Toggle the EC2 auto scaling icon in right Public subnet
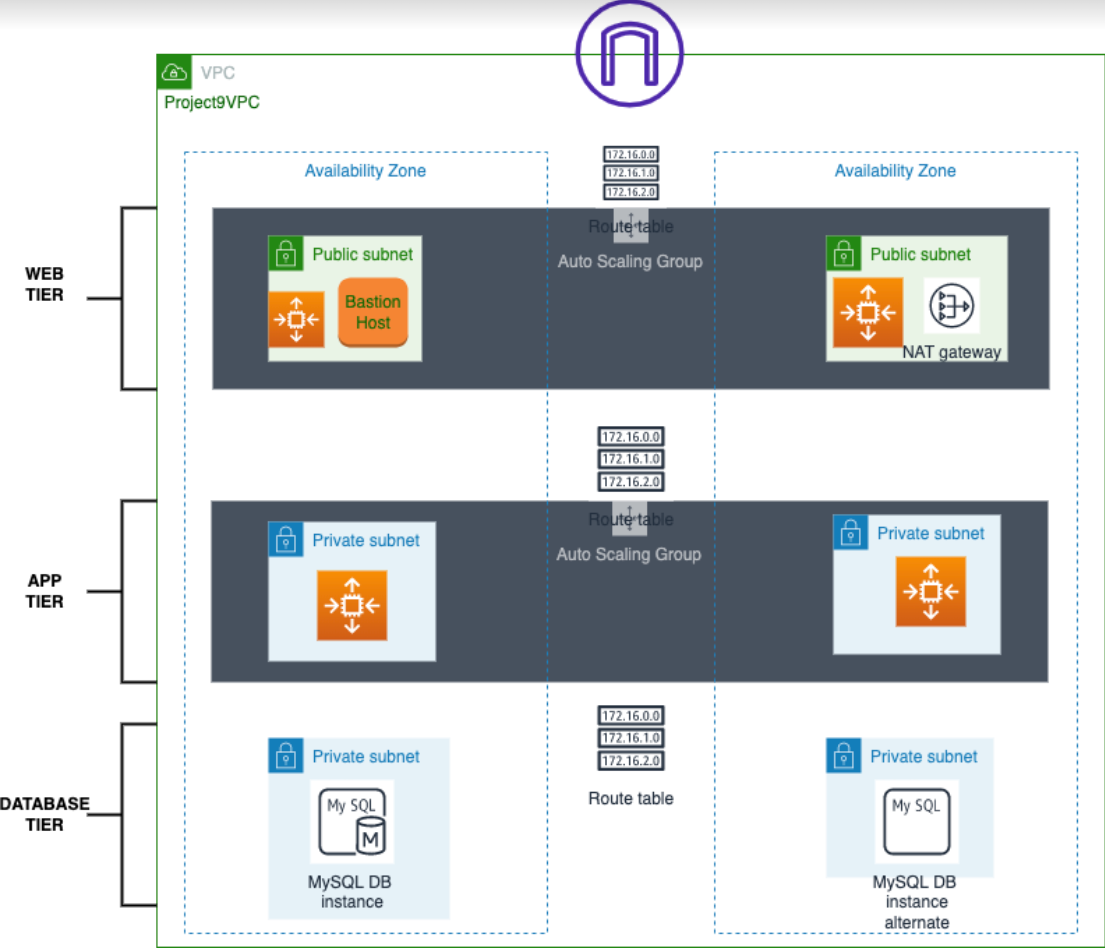The height and width of the screenshot is (948, 1105). pyautogui.click(x=867, y=311)
